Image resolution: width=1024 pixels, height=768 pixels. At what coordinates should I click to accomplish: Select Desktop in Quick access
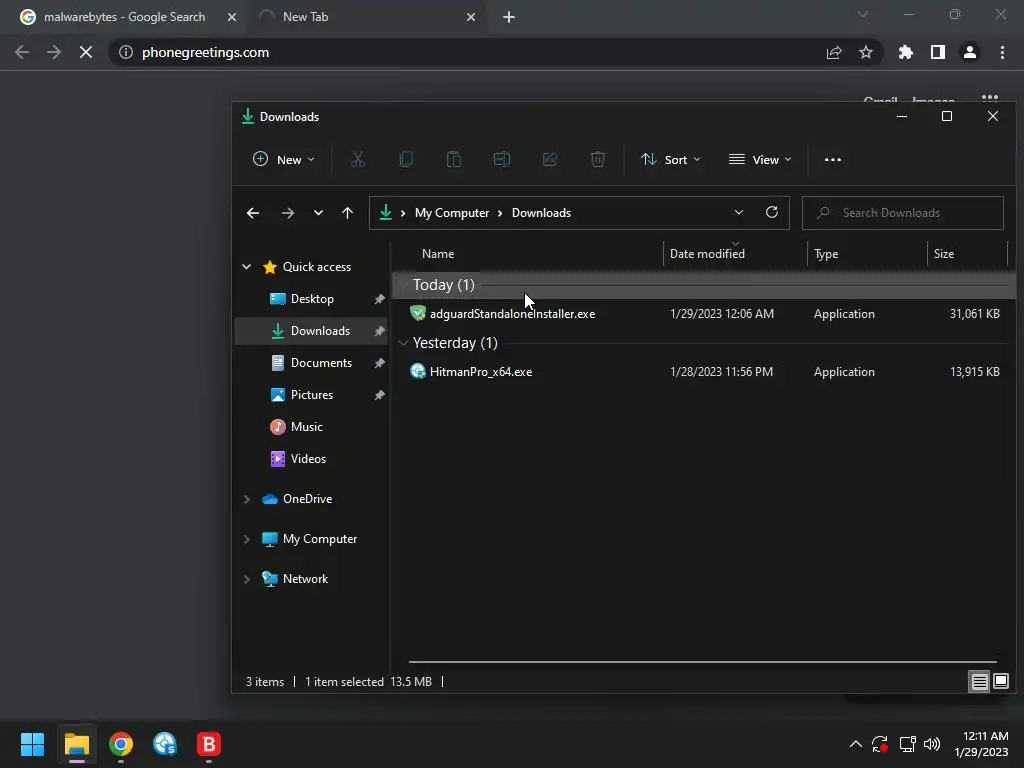[312, 299]
